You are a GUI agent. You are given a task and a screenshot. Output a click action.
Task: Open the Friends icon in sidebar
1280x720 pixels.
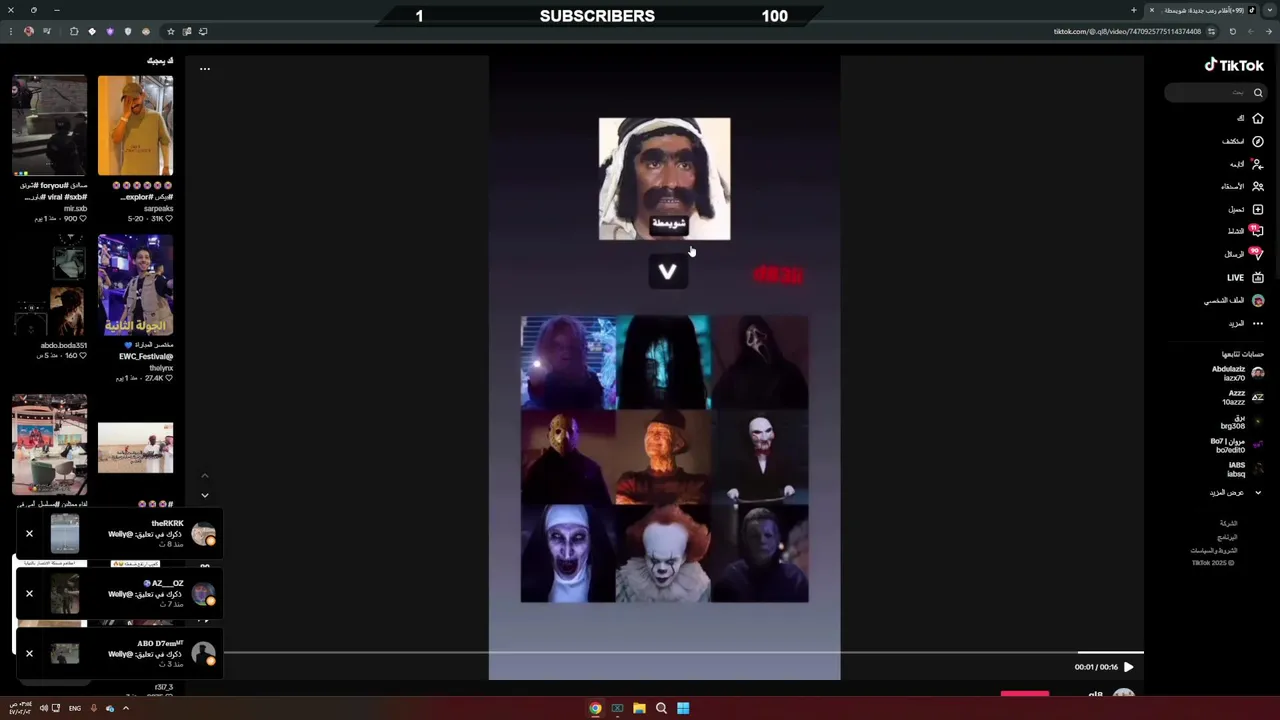click(1258, 187)
